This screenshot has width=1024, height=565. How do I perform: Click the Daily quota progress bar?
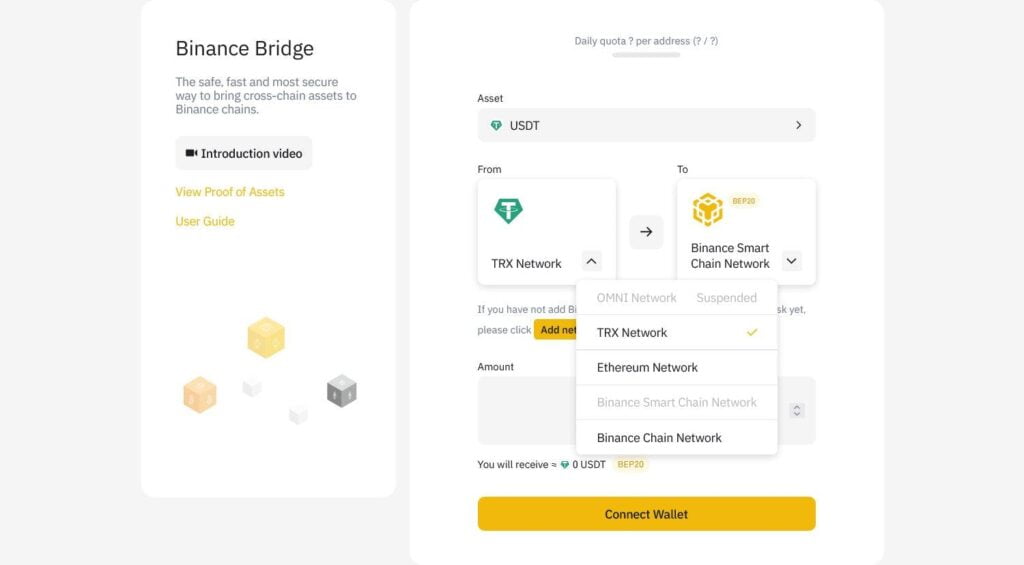tap(646, 55)
